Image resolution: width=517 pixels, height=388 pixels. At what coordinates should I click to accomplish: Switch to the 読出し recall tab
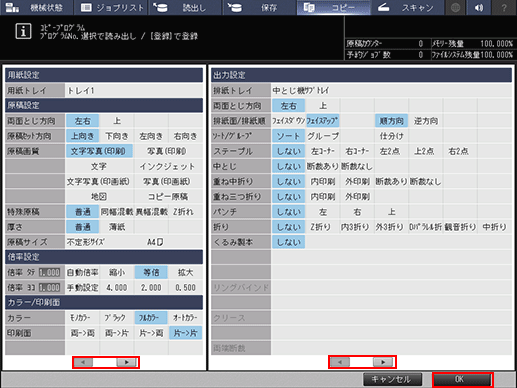click(185, 7)
